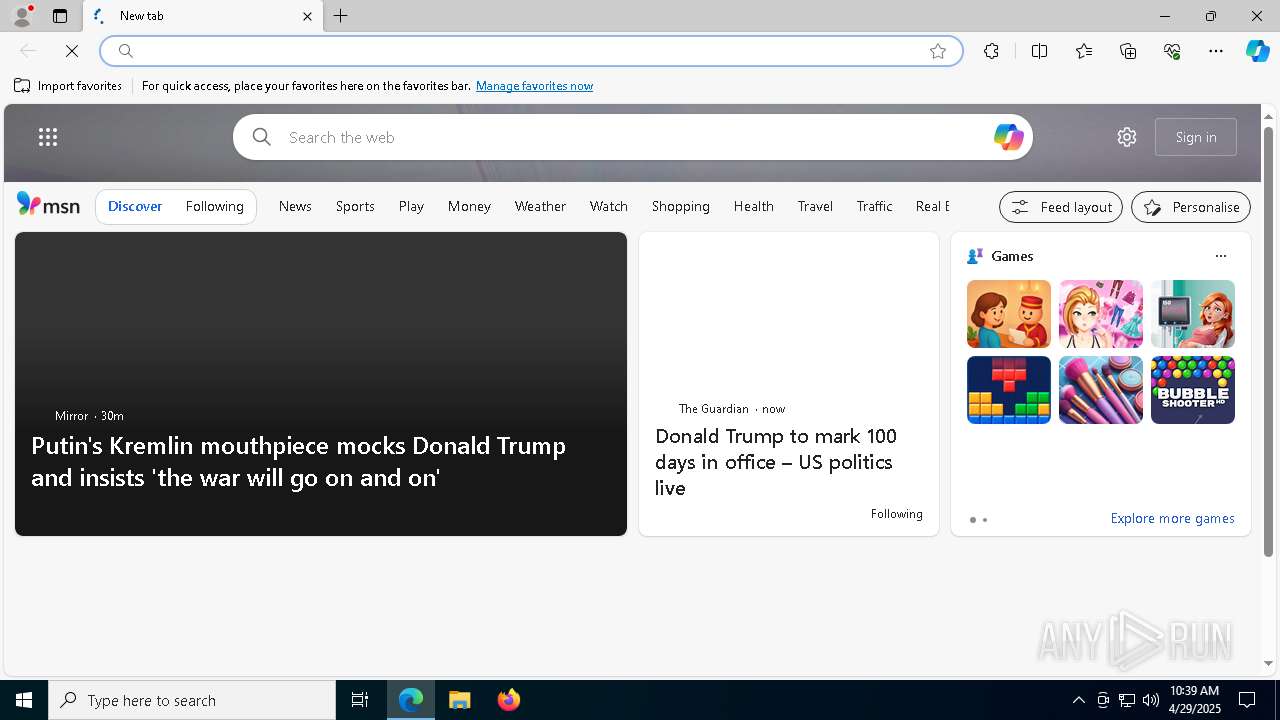Close the New tab
This screenshot has width=1280, height=720.
pyautogui.click(x=307, y=16)
